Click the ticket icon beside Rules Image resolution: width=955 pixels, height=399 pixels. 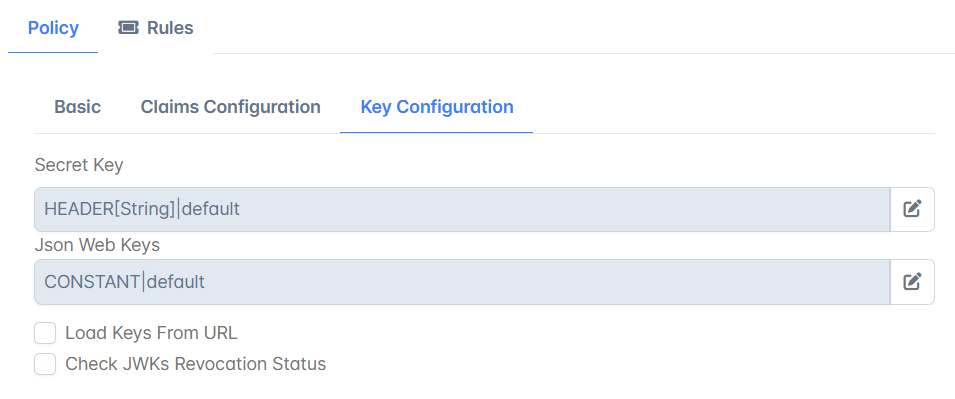[128, 27]
